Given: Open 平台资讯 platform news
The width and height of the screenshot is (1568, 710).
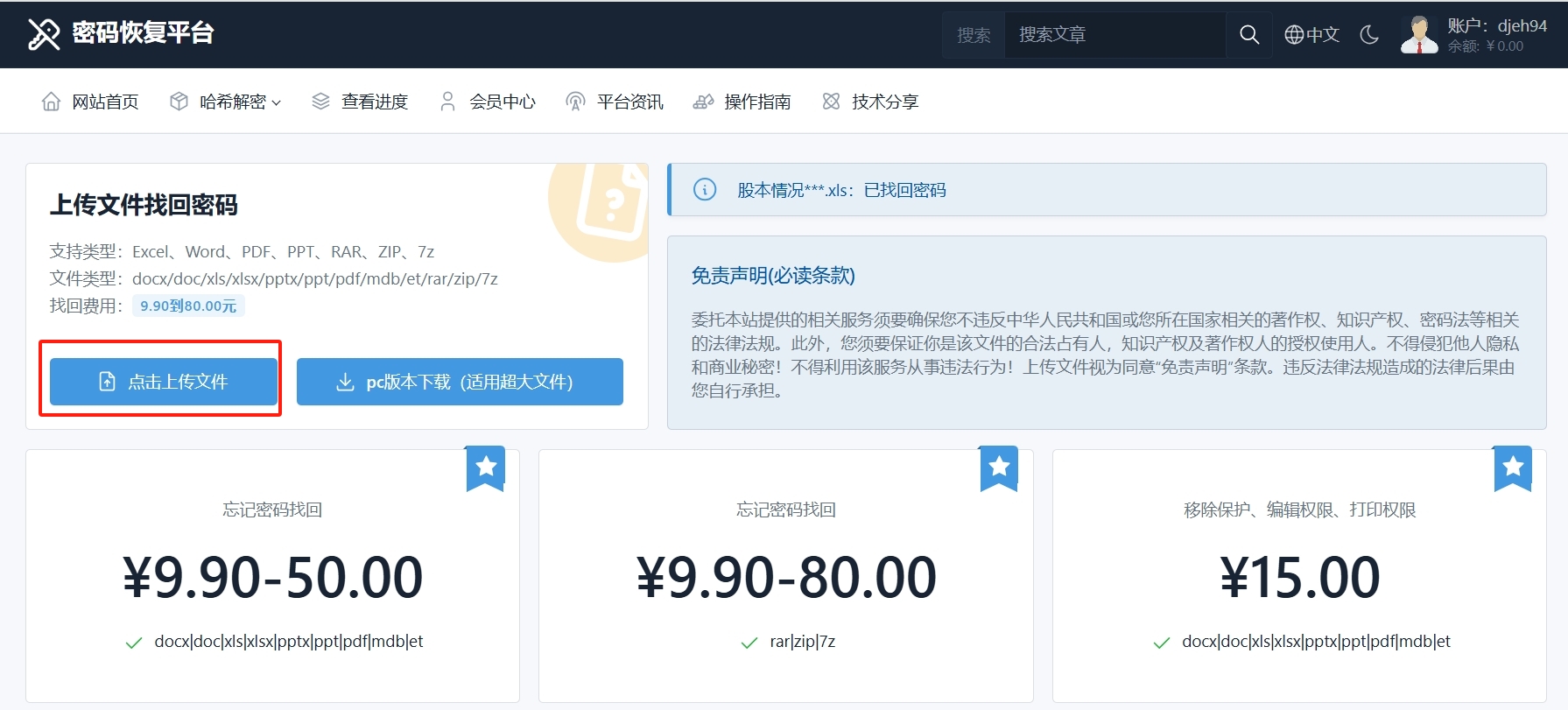Looking at the screenshot, I should point(615,102).
